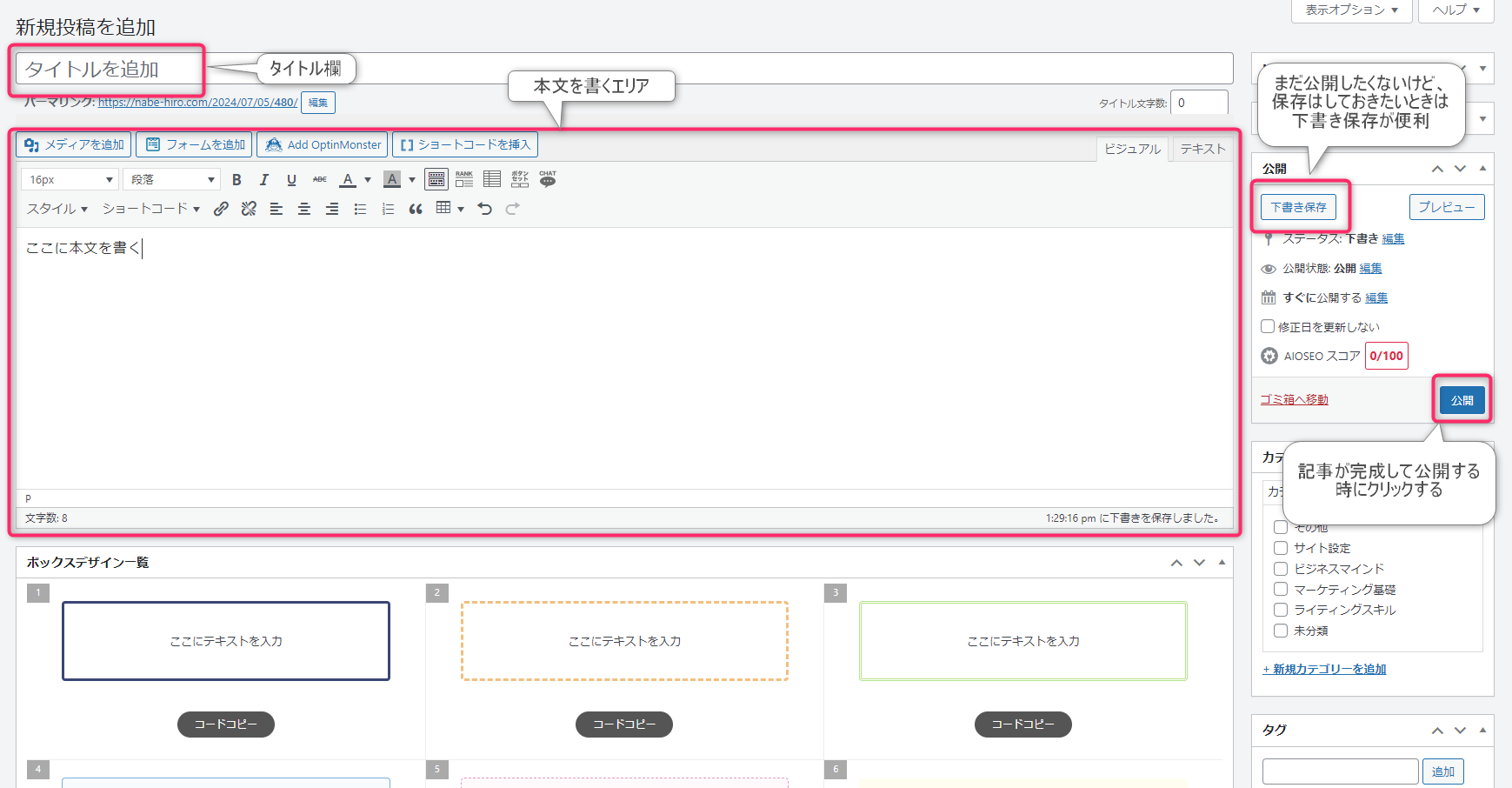Remove link with unlink icon
Viewport: 1512px width, 788px height.
click(x=249, y=209)
